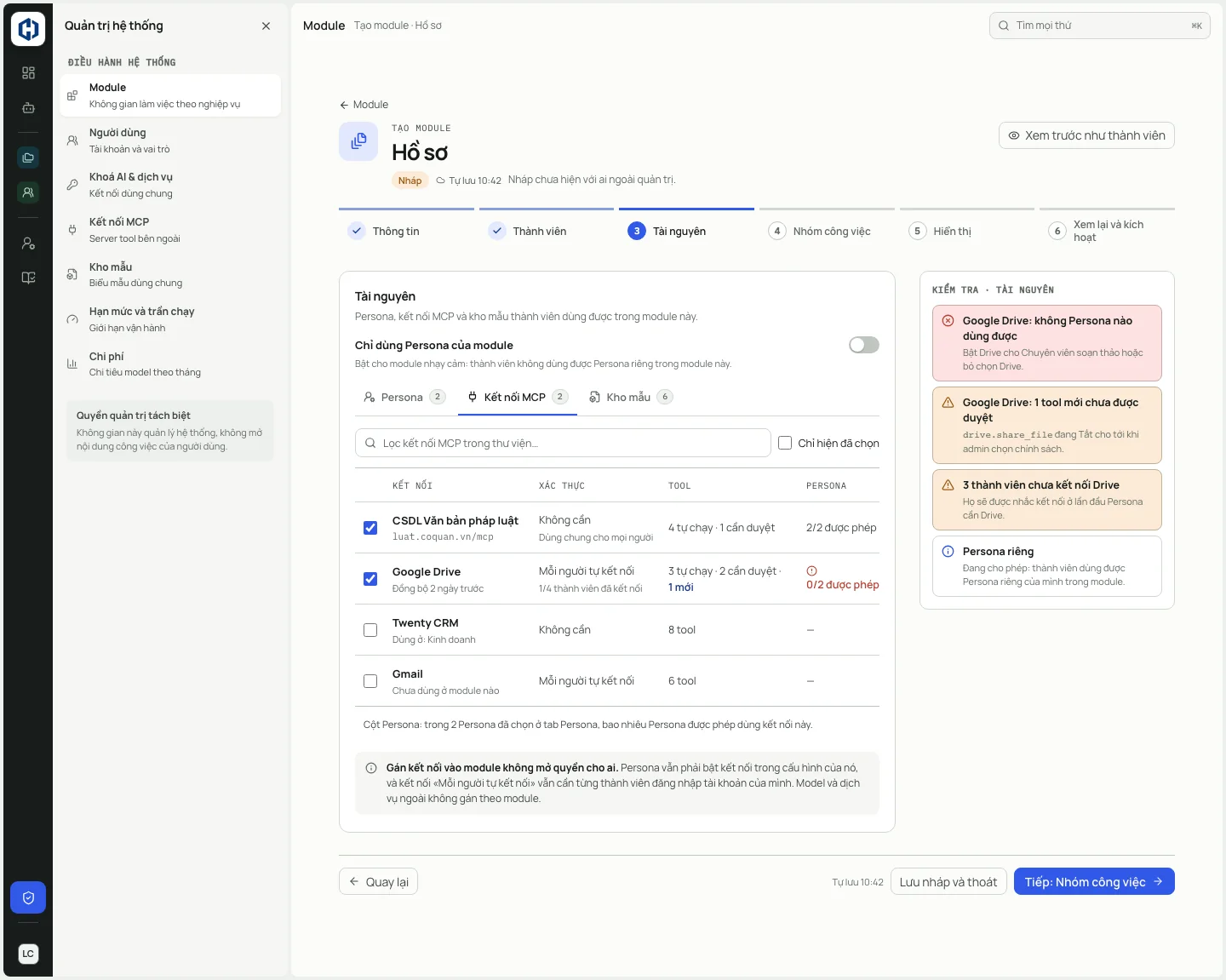Open Chi phí in the admin sidebar
This screenshot has width=1226, height=980.
coord(170,364)
